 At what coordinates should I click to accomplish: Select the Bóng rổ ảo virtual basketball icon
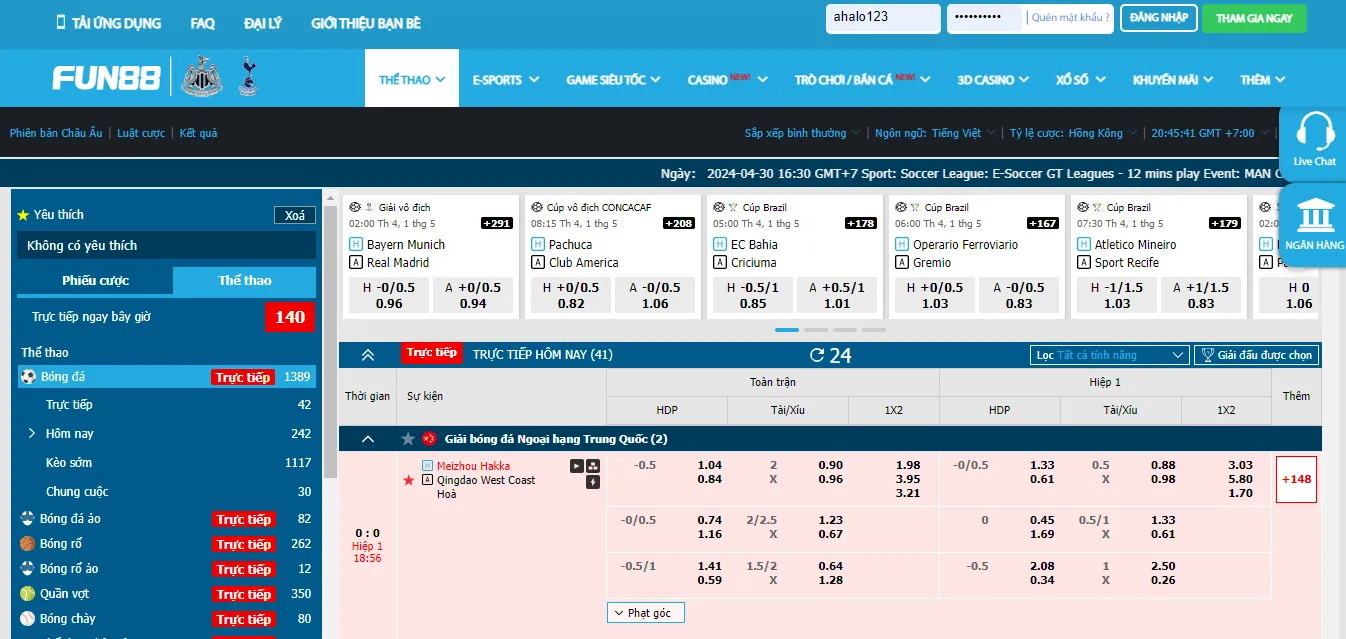[28, 569]
